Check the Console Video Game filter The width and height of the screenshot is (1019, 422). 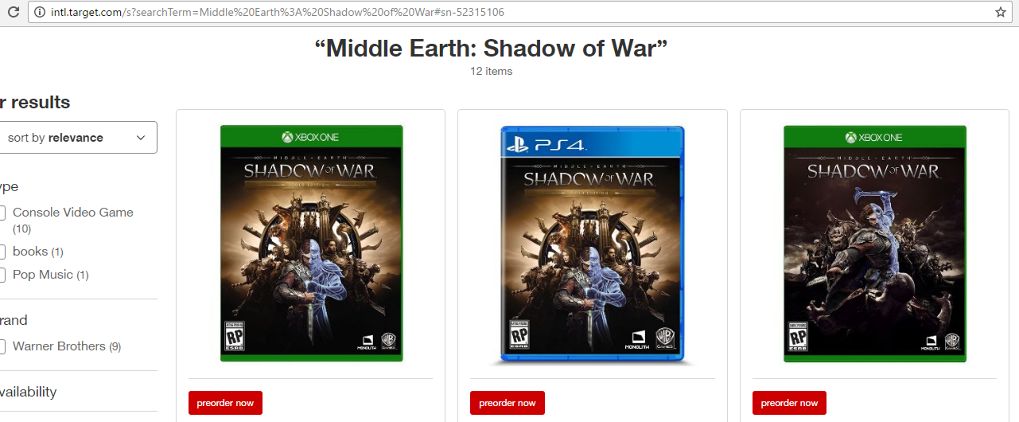click(3, 213)
